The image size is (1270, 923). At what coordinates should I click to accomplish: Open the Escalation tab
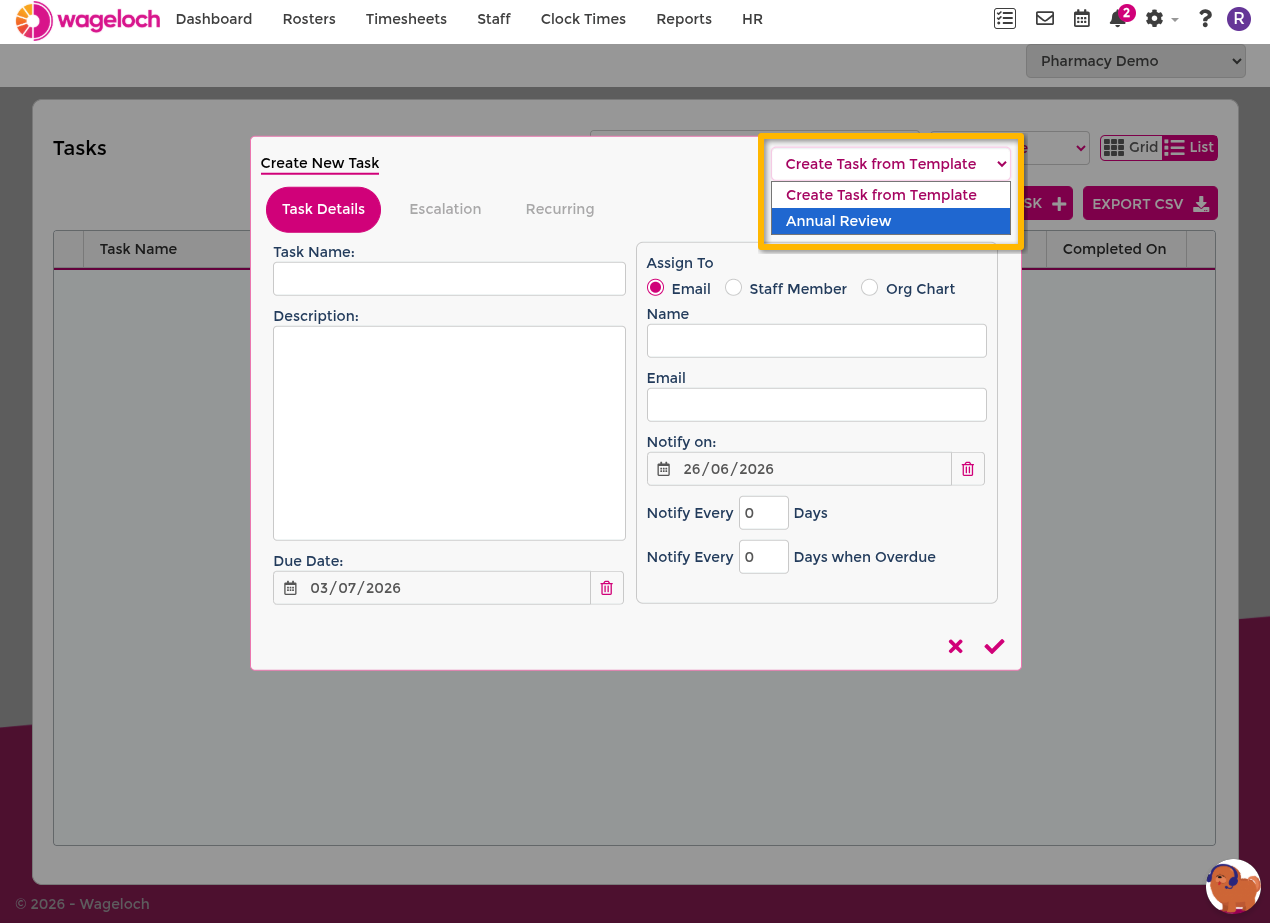point(445,209)
